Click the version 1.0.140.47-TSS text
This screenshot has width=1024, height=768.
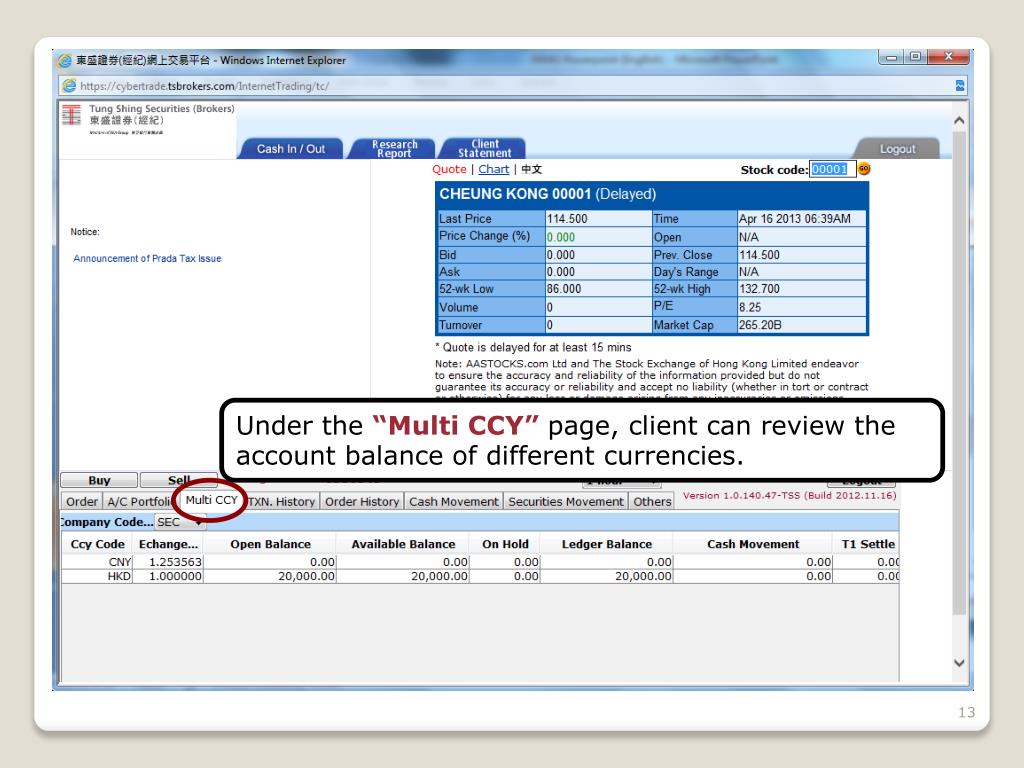(x=789, y=496)
